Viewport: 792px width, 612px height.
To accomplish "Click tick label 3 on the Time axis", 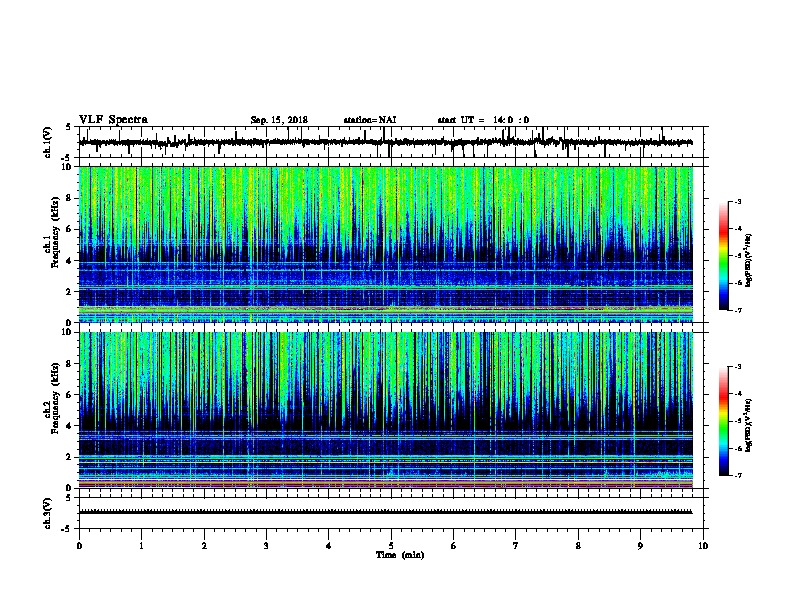I will pos(266,545).
